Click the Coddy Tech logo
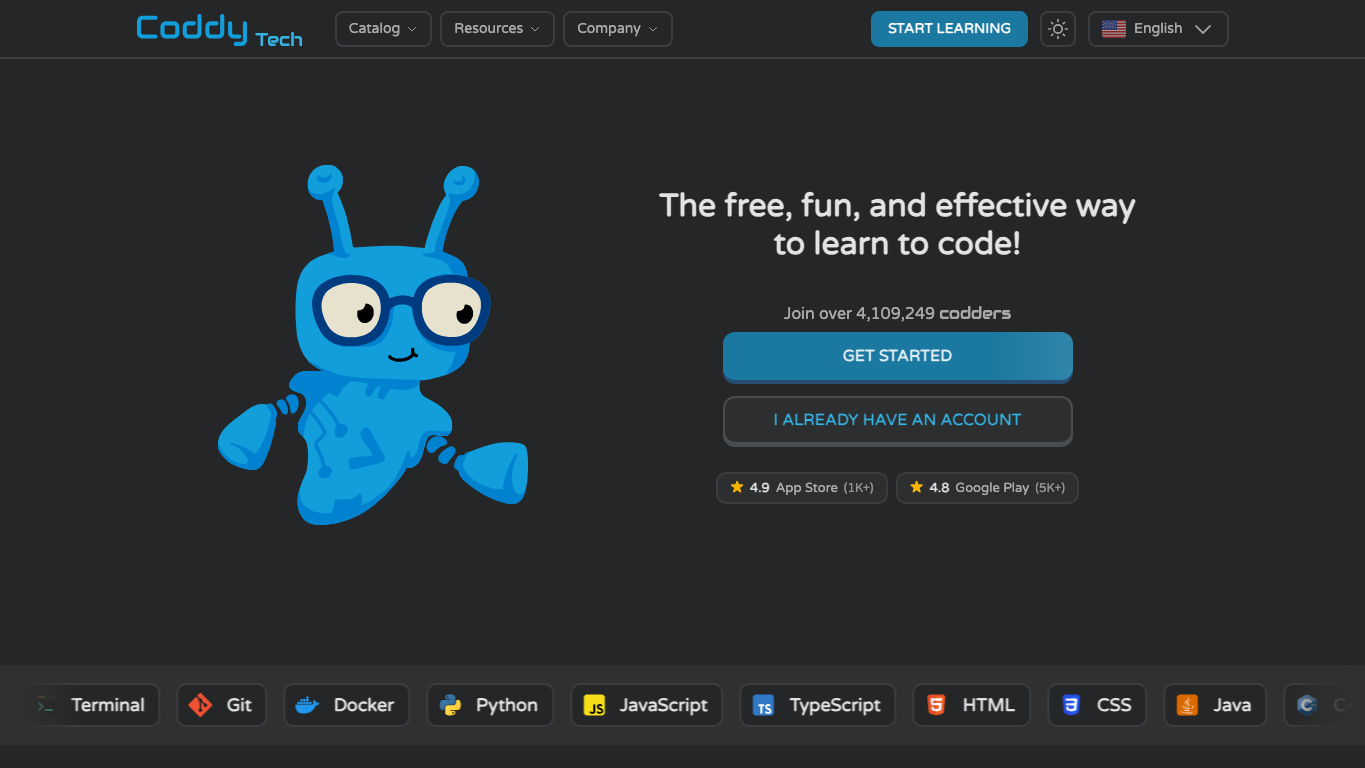The width and height of the screenshot is (1365, 768). click(219, 29)
